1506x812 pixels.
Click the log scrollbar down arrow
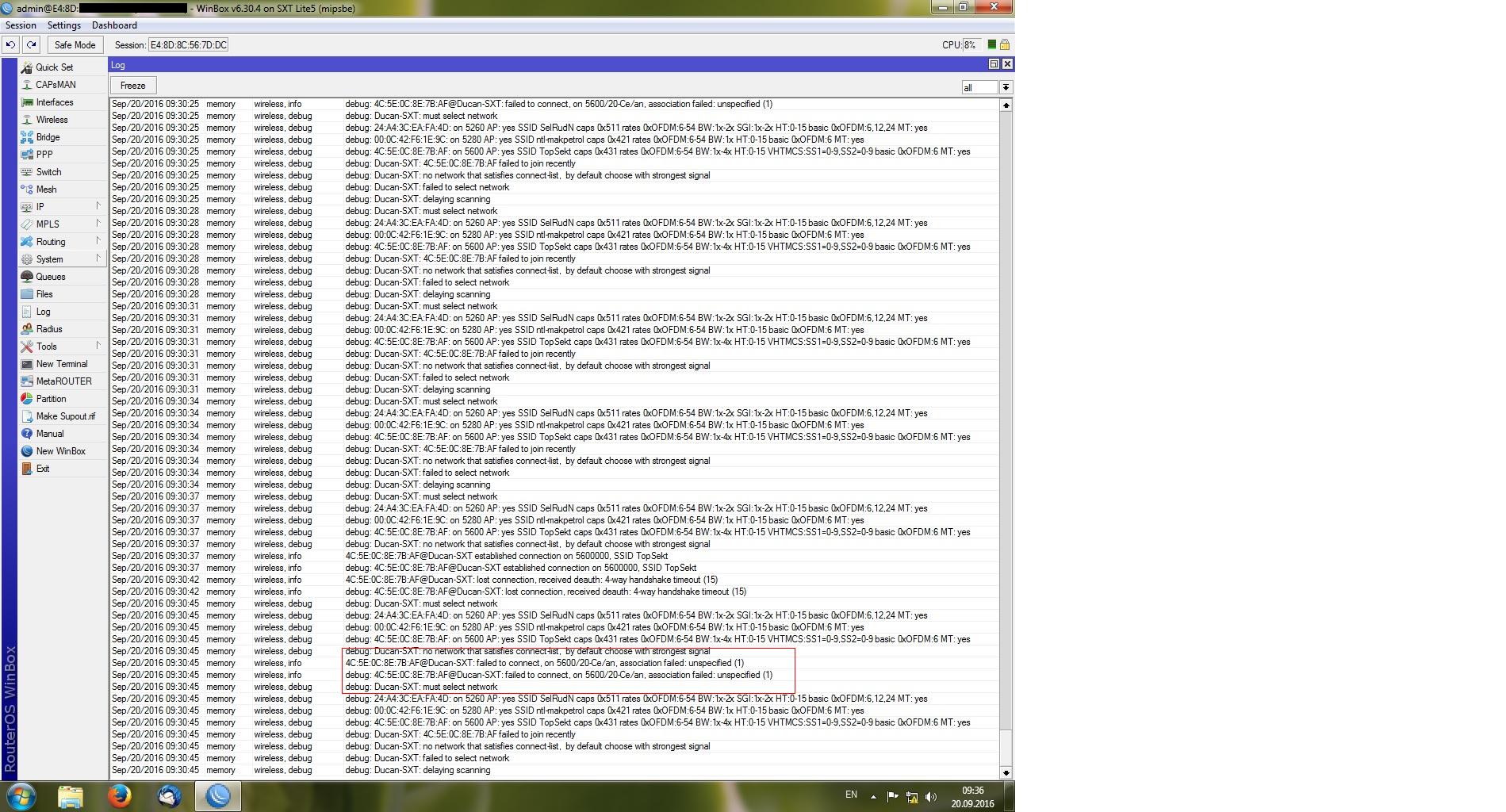(x=1006, y=772)
